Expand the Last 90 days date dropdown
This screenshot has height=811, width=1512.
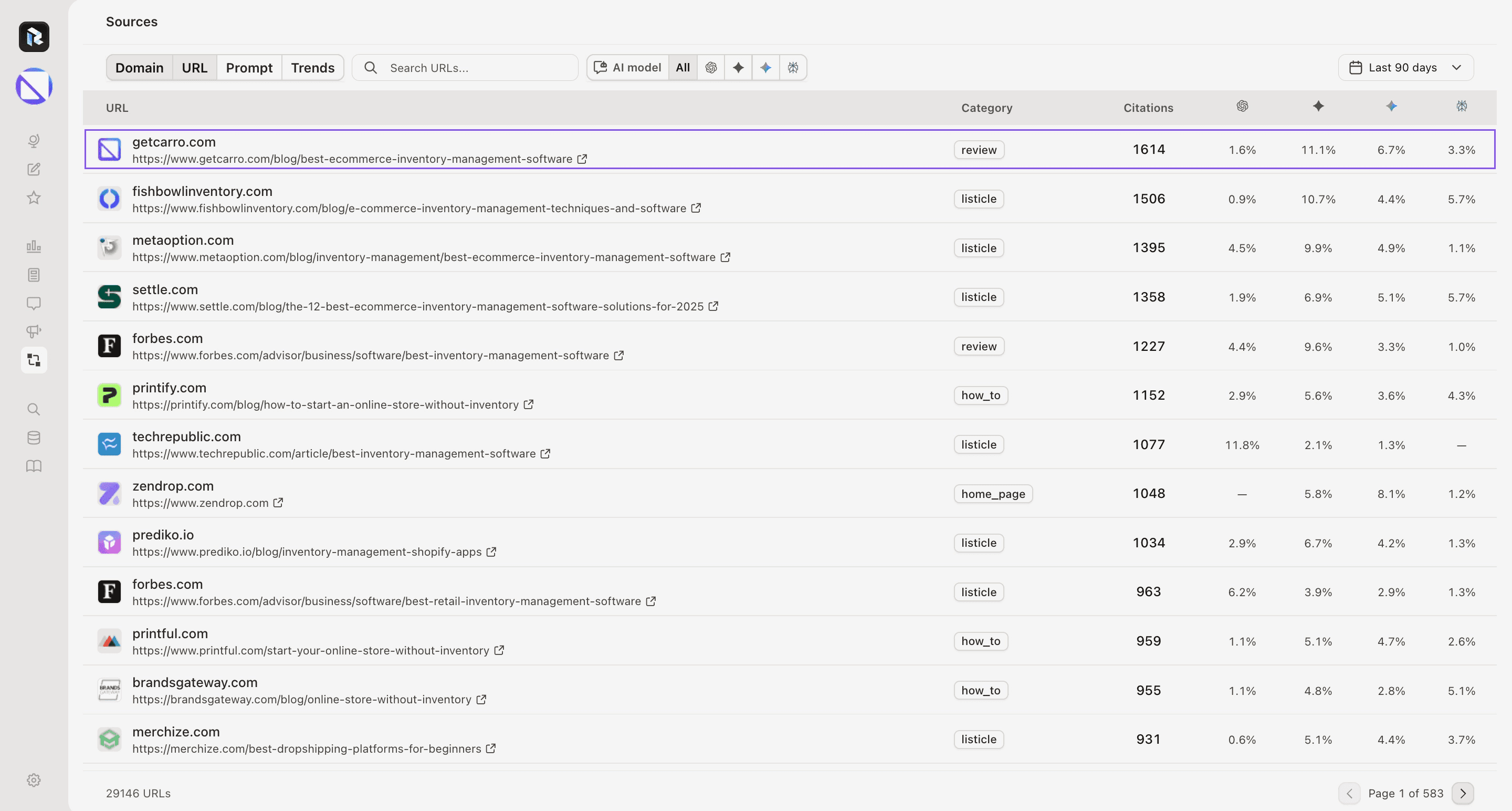[1406, 68]
